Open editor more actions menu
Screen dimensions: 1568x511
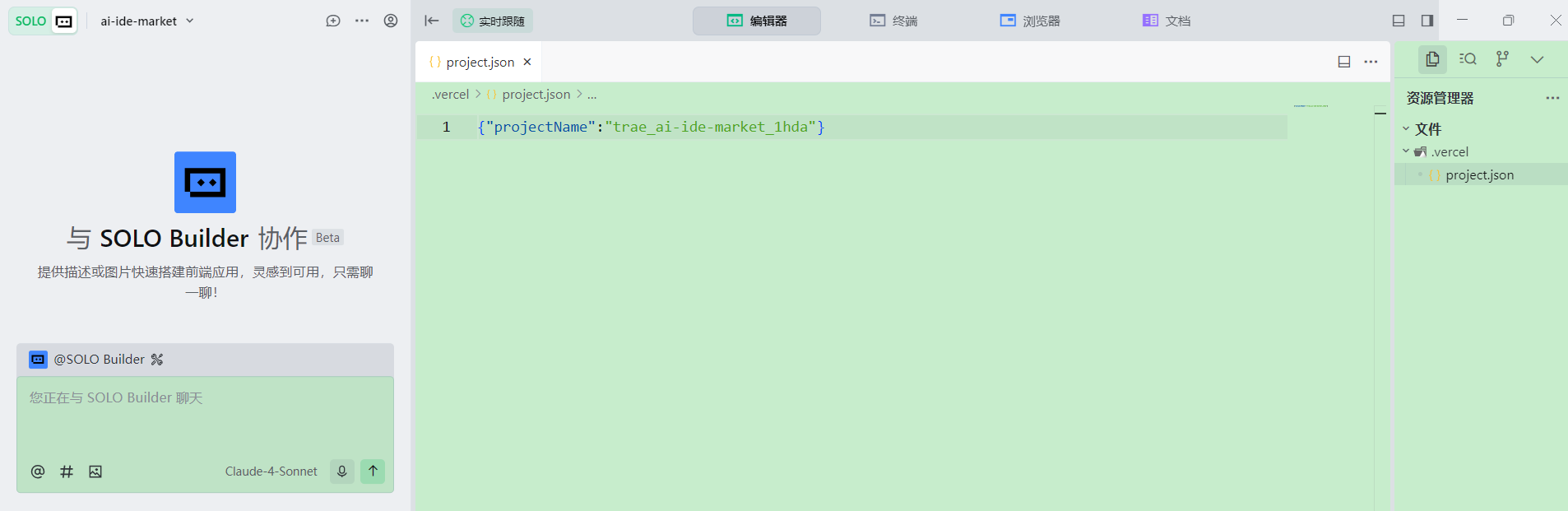pos(1371,62)
